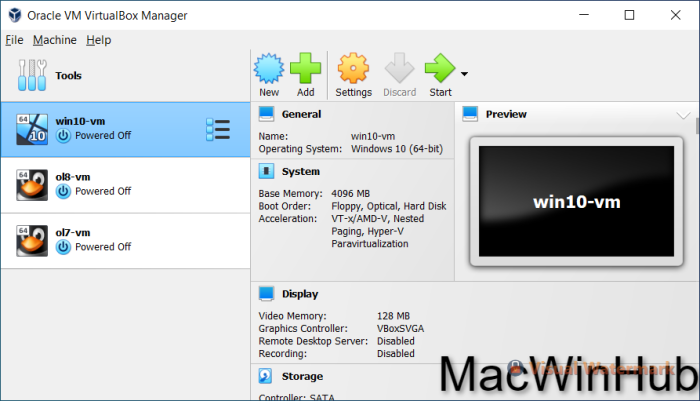This screenshot has height=401, width=700.
Task: Click the ol7-vm penguin icon
Action: click(x=32, y=241)
